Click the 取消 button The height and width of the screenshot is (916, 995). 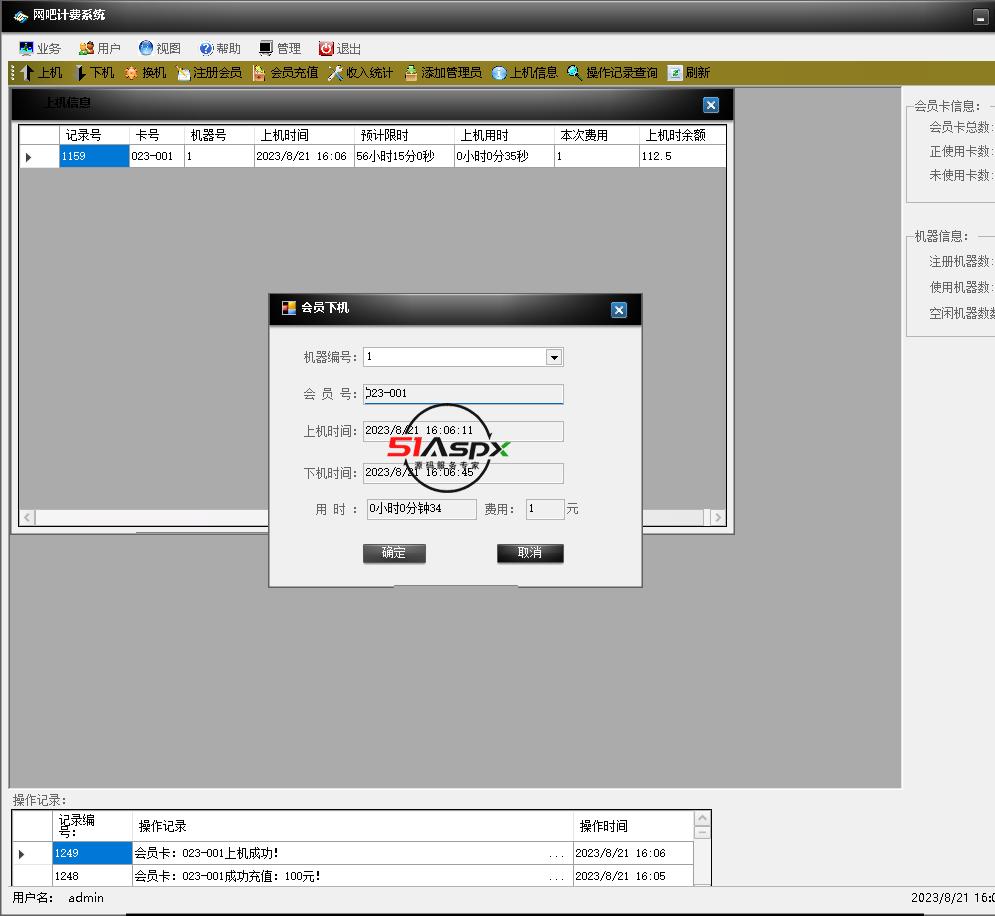pos(530,553)
